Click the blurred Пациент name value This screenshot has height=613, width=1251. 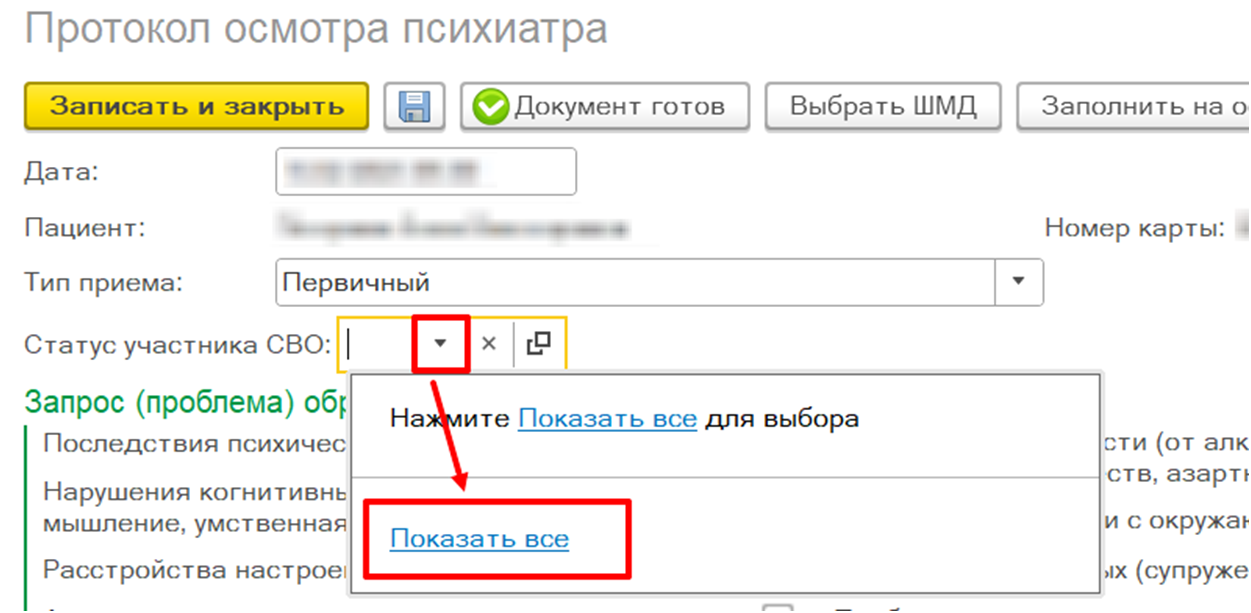(x=454, y=228)
